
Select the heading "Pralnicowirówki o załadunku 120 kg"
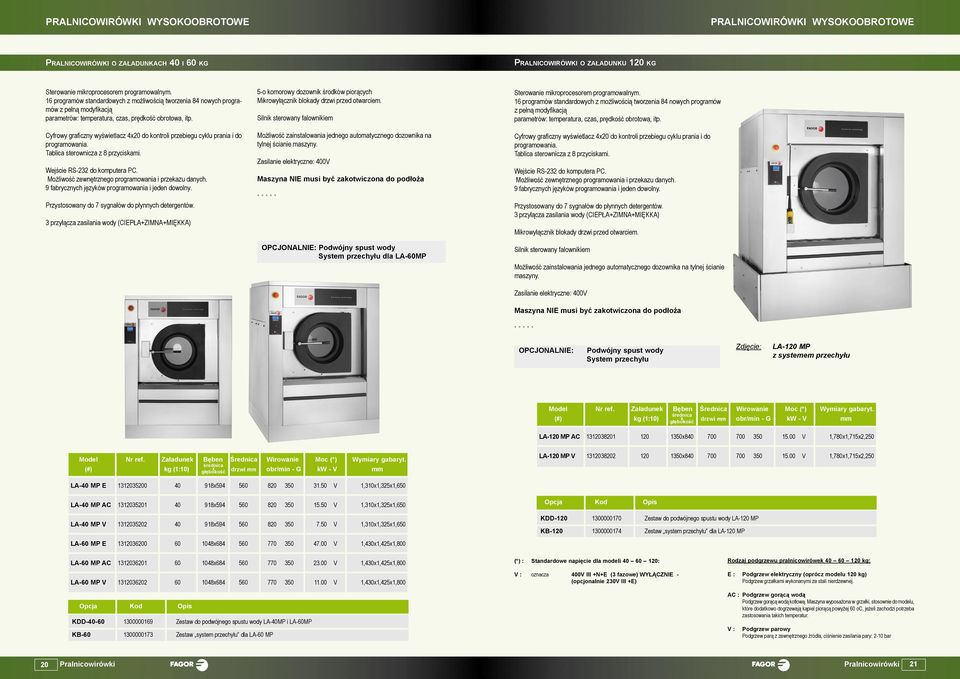coord(585,62)
